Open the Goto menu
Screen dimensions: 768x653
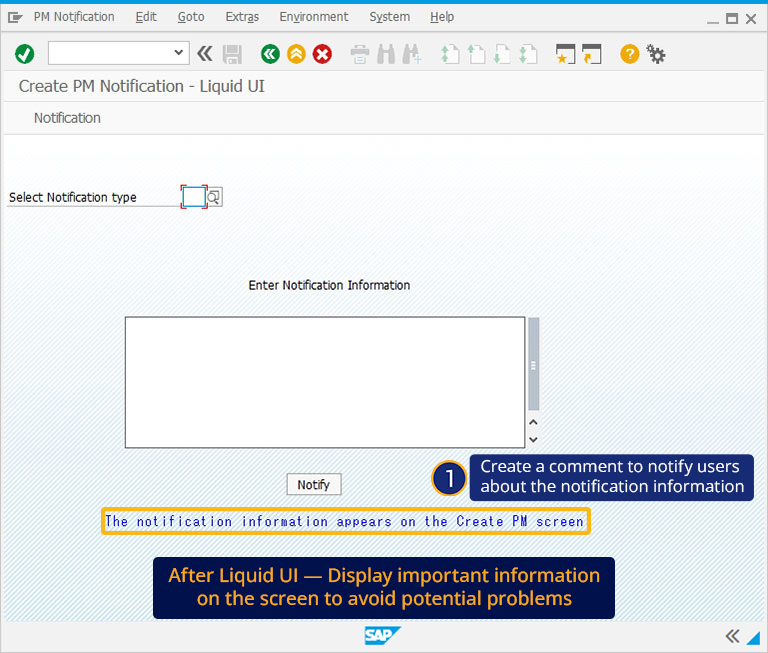click(191, 17)
